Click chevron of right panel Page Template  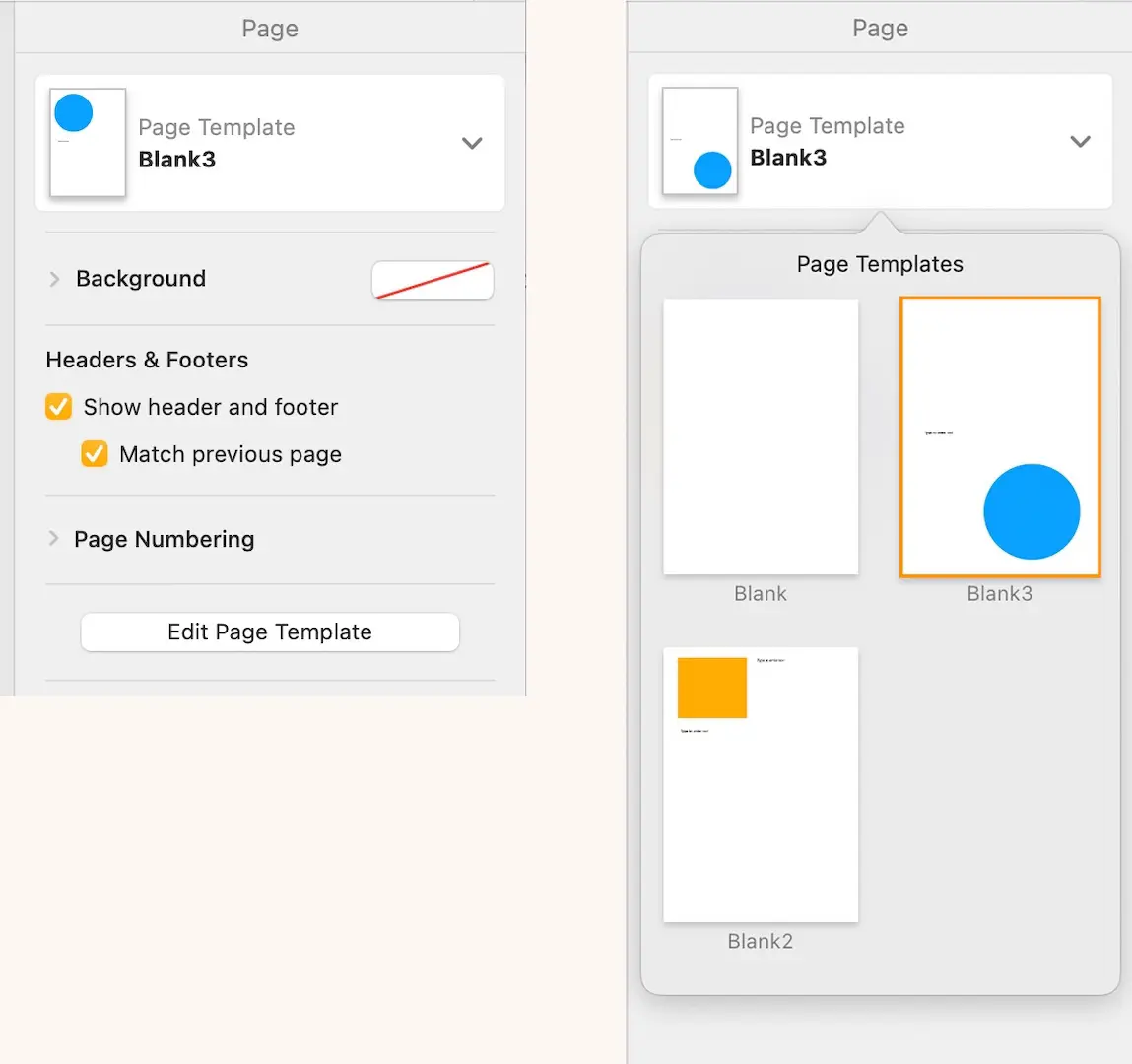pos(1080,141)
